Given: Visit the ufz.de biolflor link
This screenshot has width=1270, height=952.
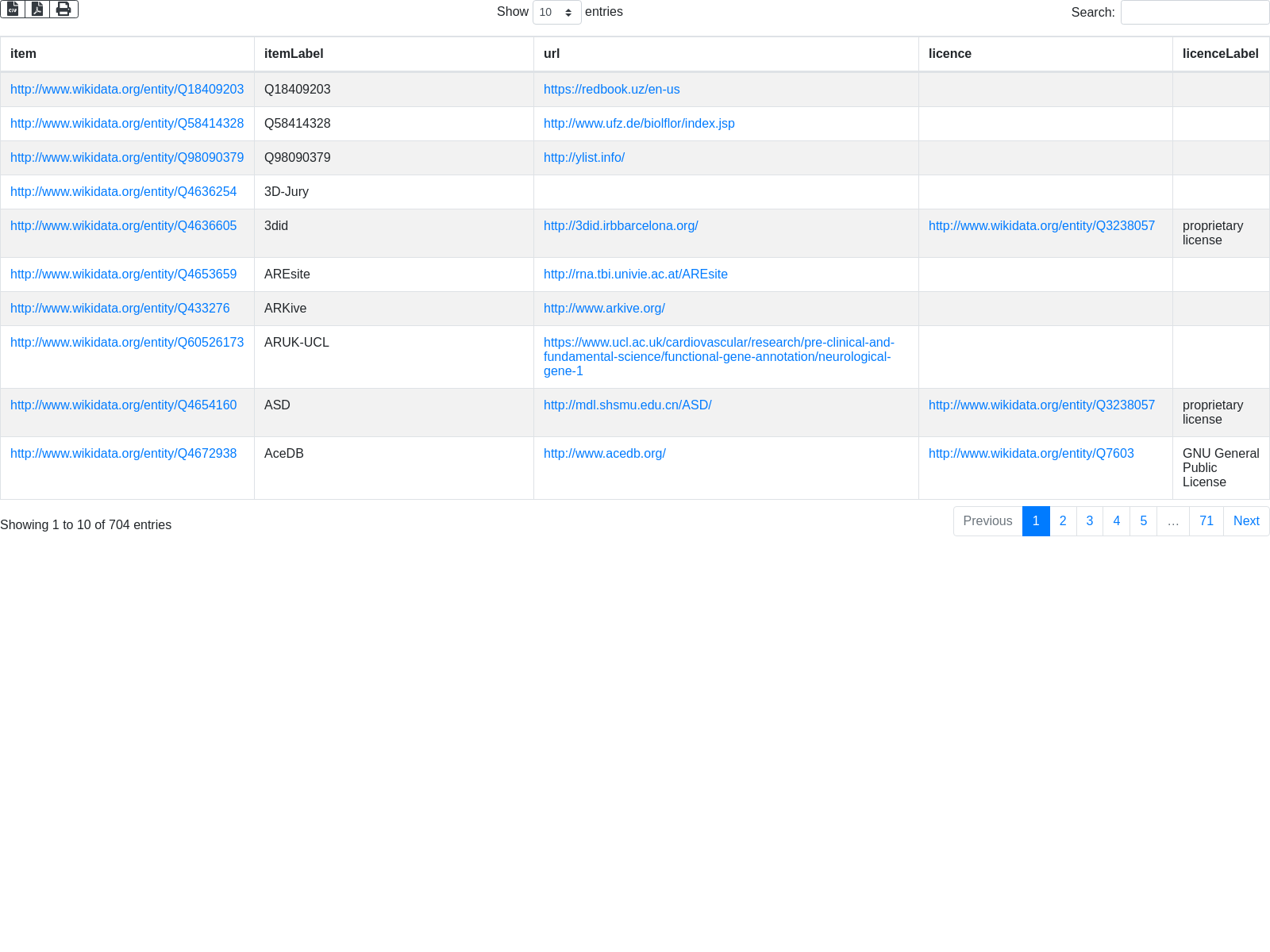Looking at the screenshot, I should click(x=639, y=124).
